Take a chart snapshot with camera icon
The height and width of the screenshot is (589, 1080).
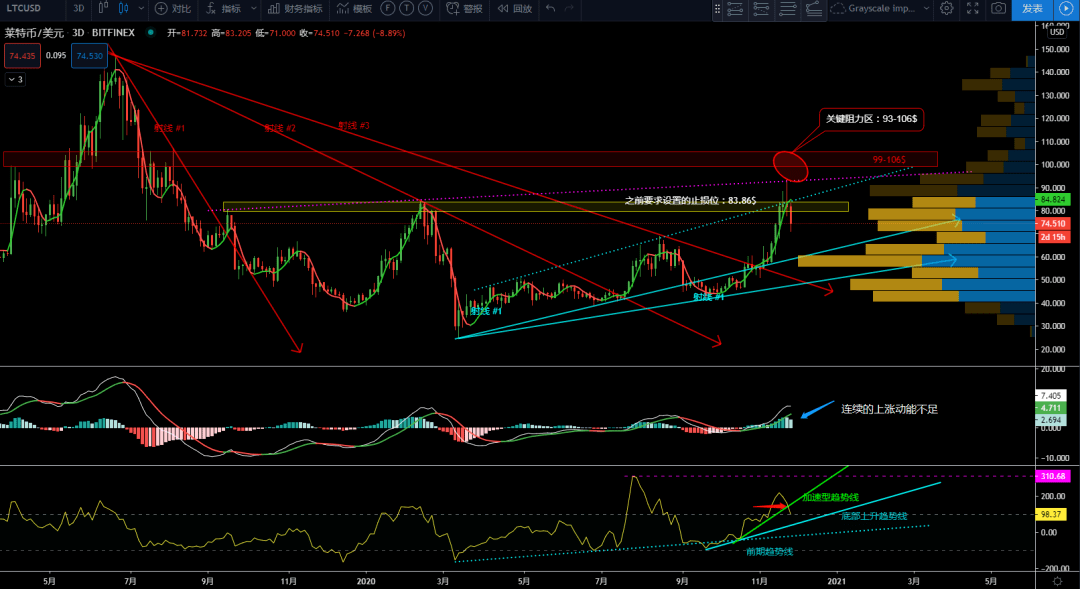[998, 9]
